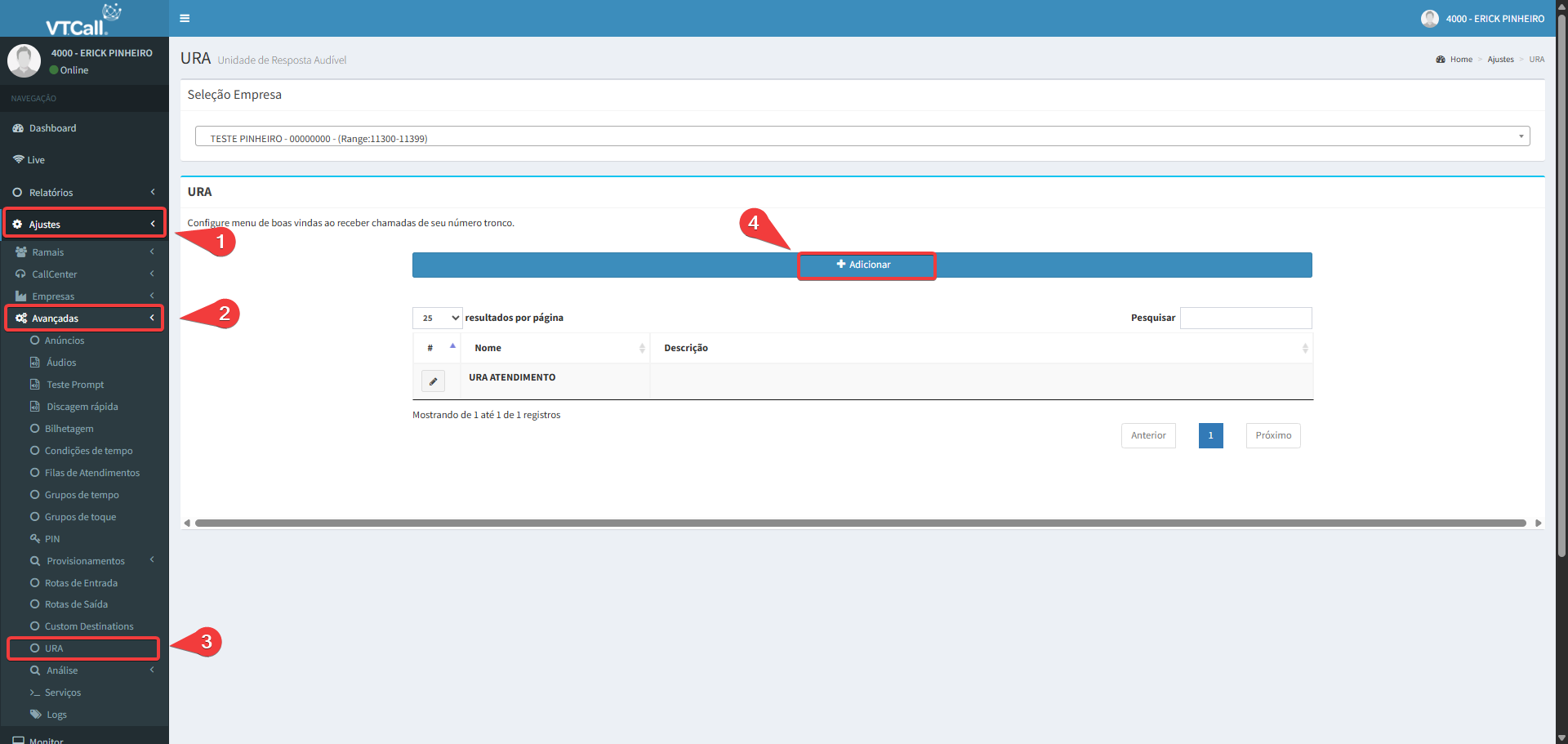The width and height of the screenshot is (1568, 744).
Task: Open Dashboard from the sidebar
Action: pyautogui.click(x=52, y=128)
